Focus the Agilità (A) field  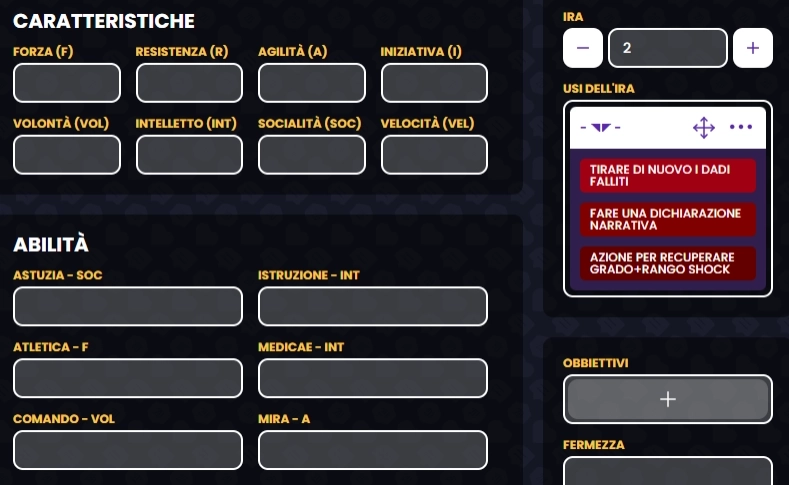tap(311, 83)
